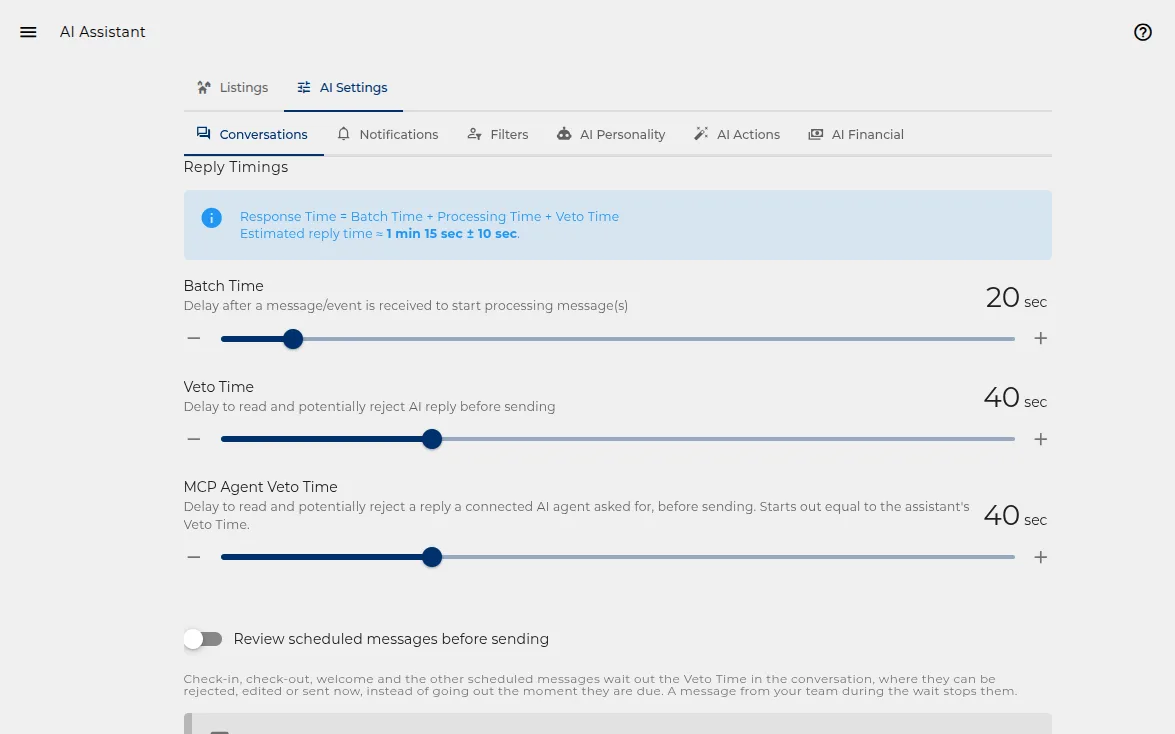Increase Veto Time with plus icon

[x=1040, y=439]
